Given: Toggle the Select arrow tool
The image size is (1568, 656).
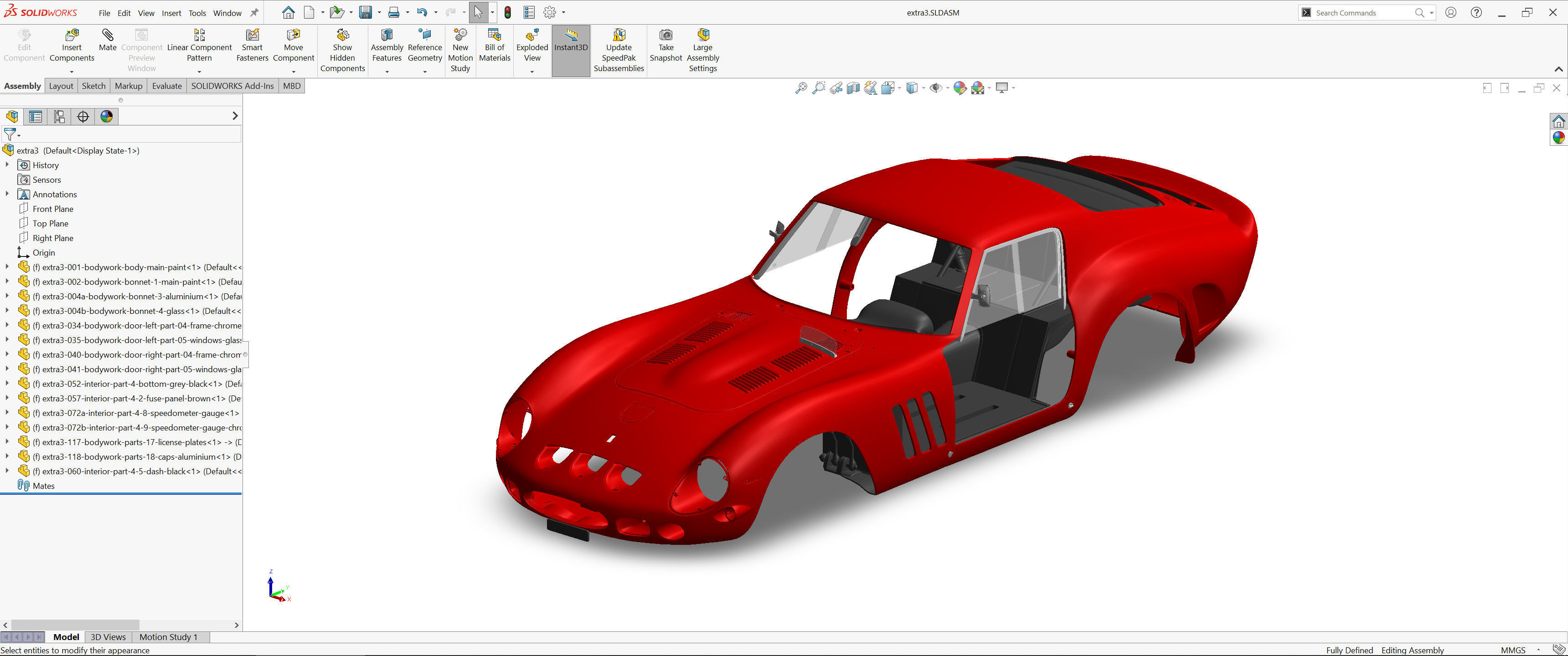Looking at the screenshot, I should 479,12.
